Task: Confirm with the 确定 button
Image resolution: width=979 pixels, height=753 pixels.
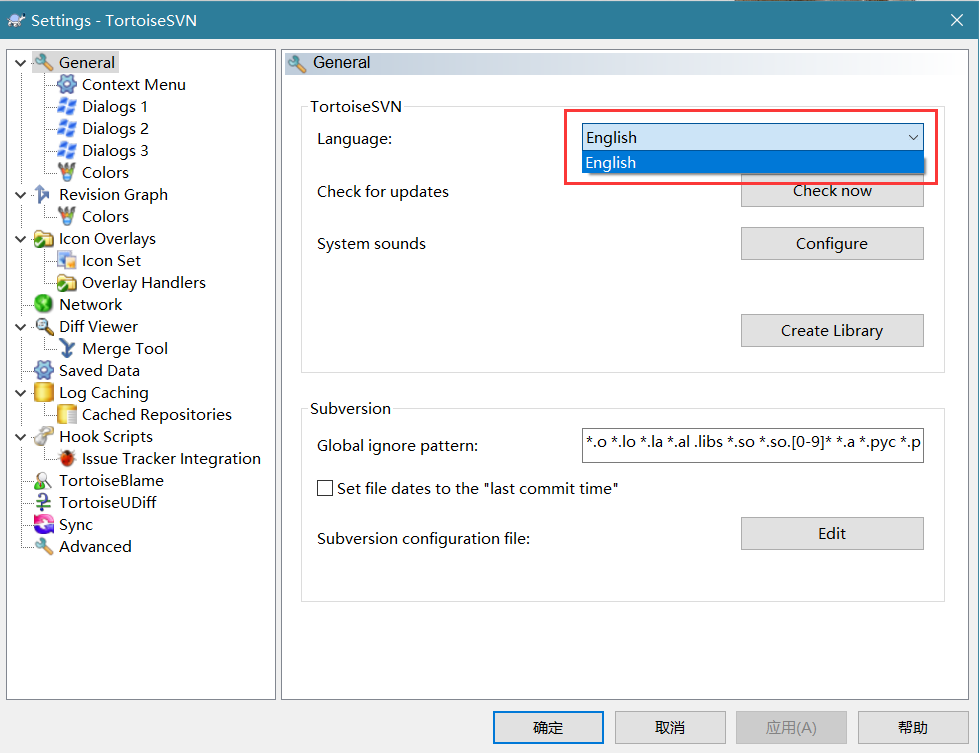Action: pos(548,727)
